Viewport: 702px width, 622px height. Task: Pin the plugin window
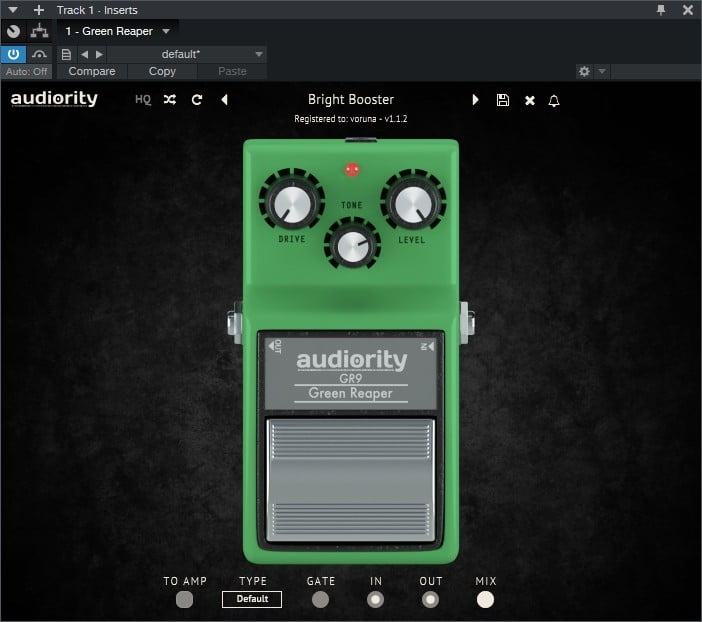[661, 9]
